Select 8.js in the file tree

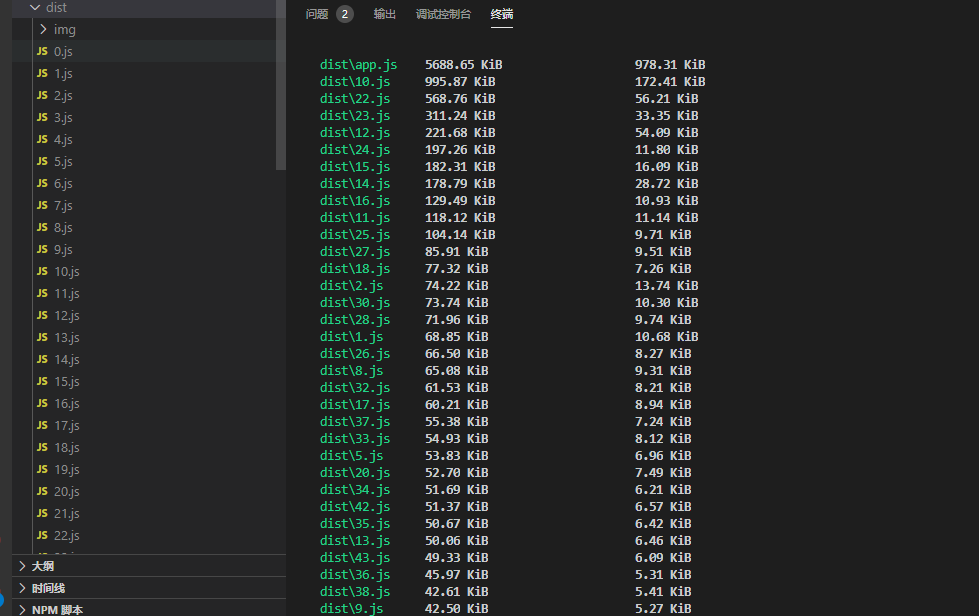click(x=63, y=227)
